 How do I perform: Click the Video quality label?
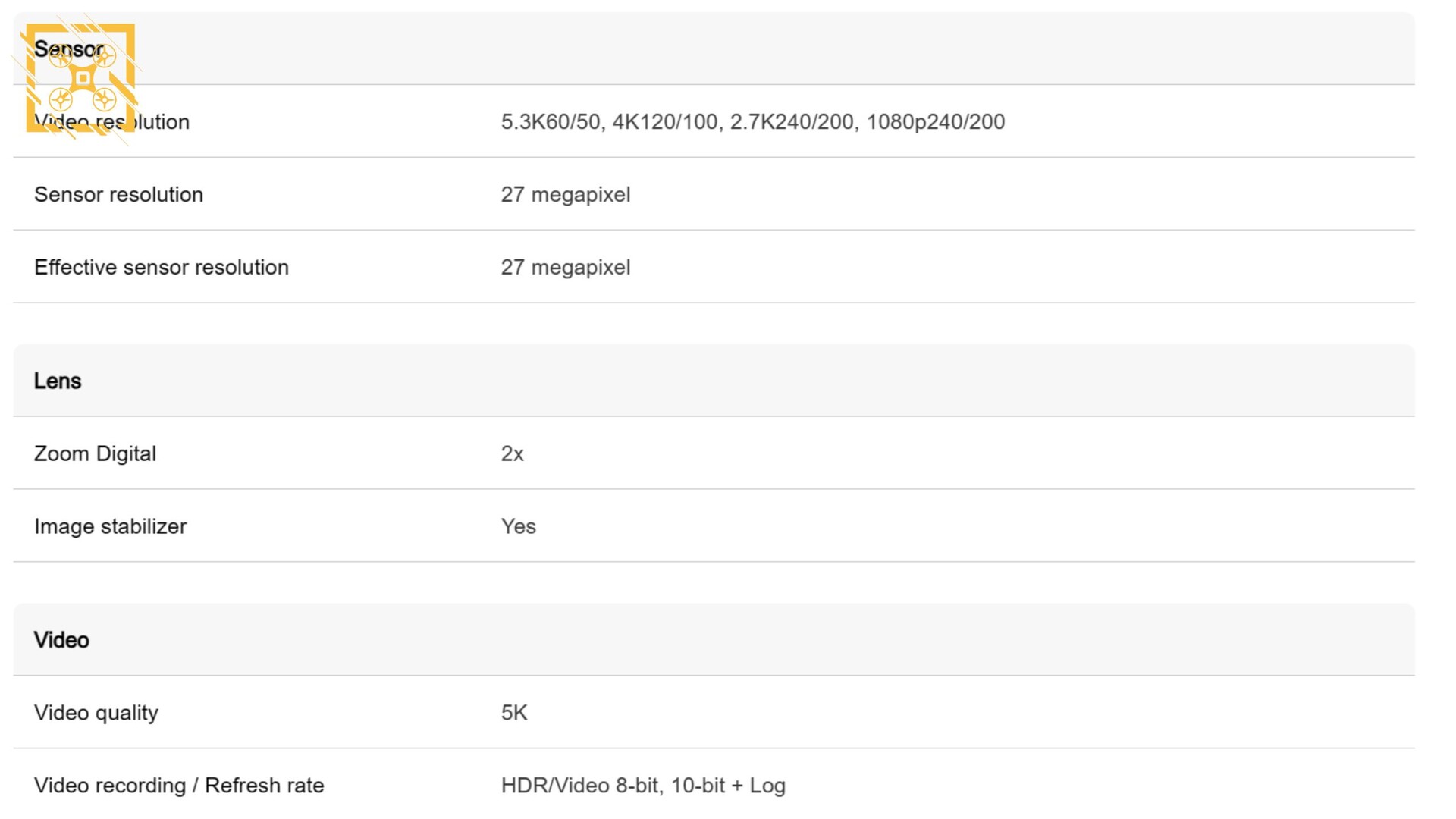96,713
